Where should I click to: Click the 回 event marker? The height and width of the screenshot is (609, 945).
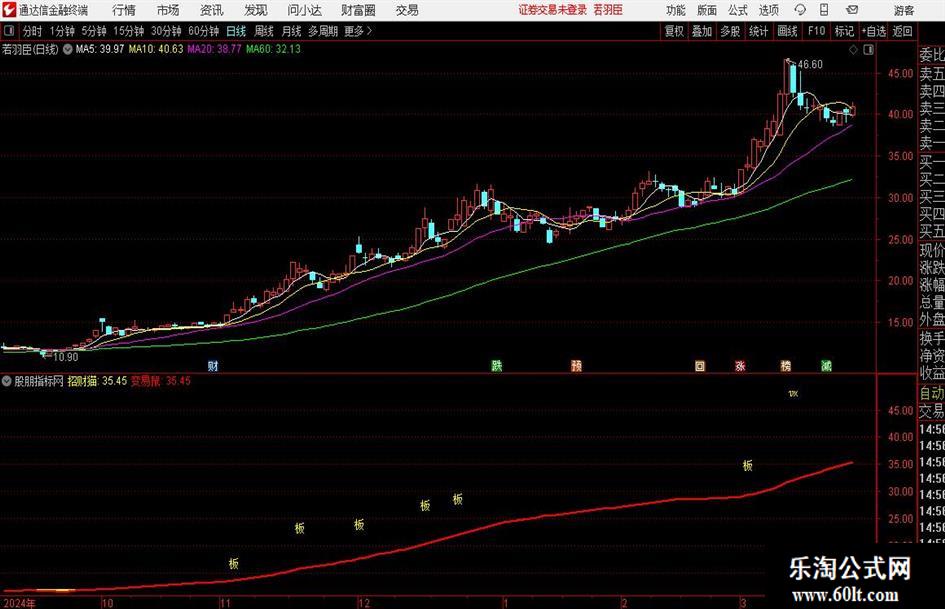[699, 365]
